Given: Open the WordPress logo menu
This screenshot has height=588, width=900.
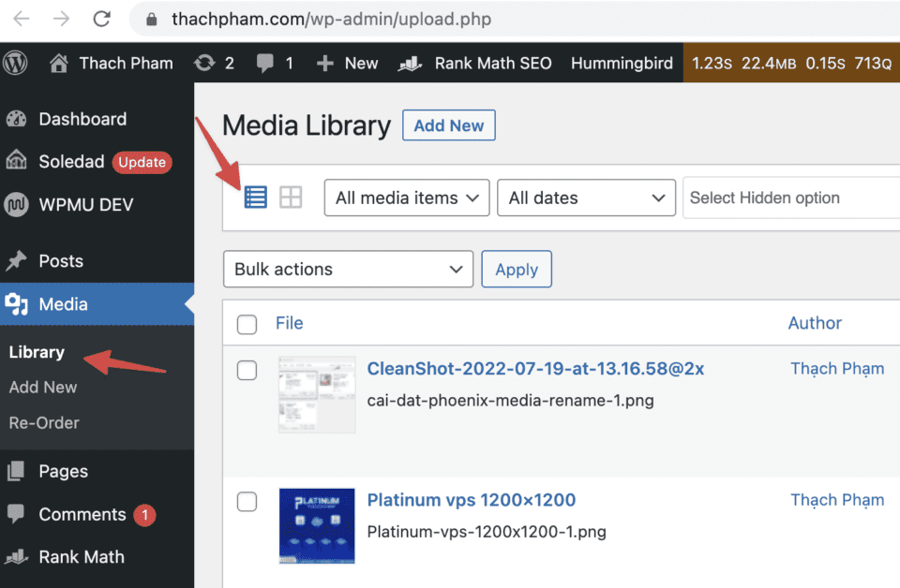Looking at the screenshot, I should point(15,63).
